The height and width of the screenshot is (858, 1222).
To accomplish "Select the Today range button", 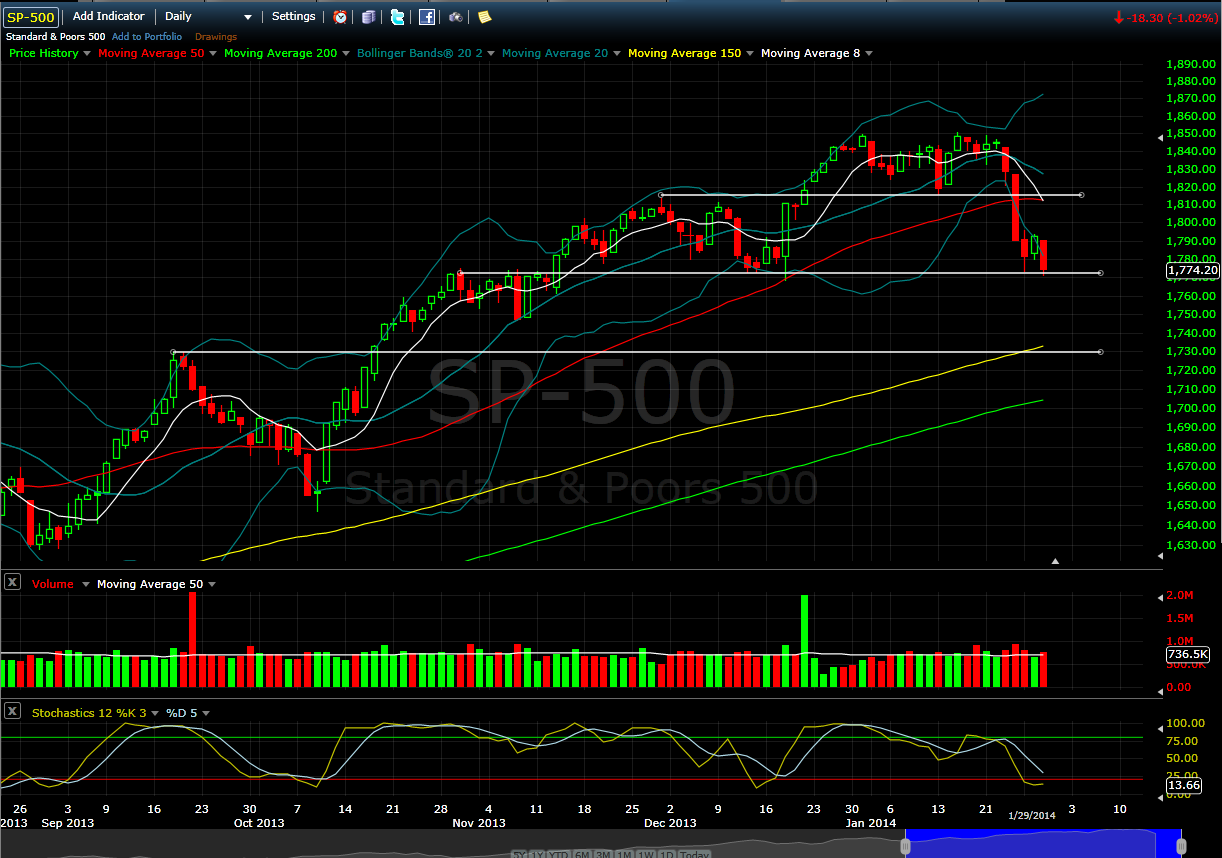I will click(x=694, y=854).
